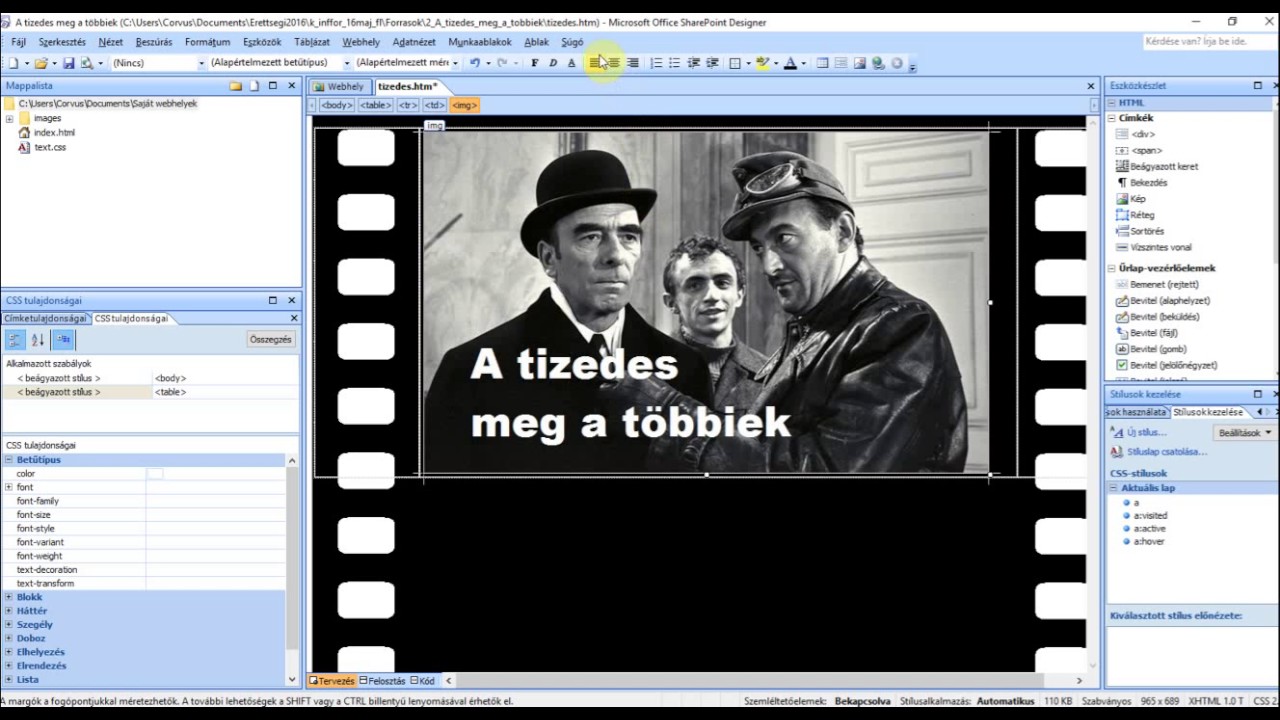Image resolution: width=1280 pixels, height=720 pixels.
Task: Expand the Blokk property group
Action: tap(9, 597)
